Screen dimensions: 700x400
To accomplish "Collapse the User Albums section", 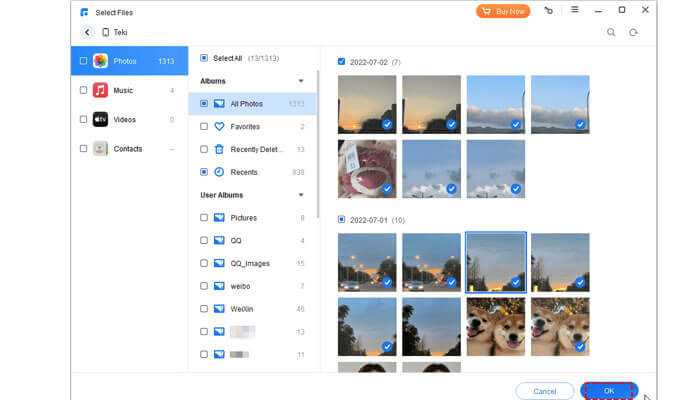I will [301, 195].
